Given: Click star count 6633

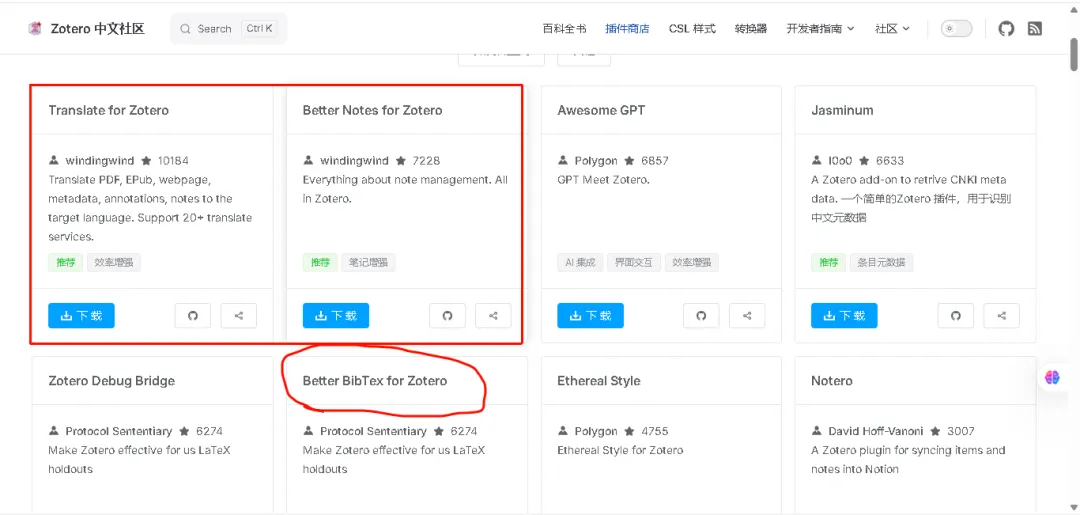Looking at the screenshot, I should pyautogui.click(x=889, y=160).
